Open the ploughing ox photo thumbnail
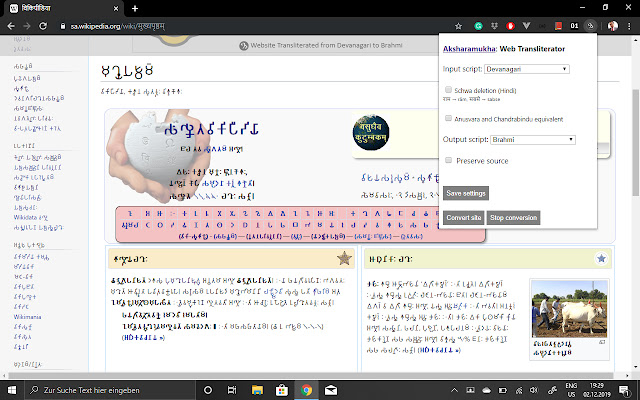 click(569, 309)
